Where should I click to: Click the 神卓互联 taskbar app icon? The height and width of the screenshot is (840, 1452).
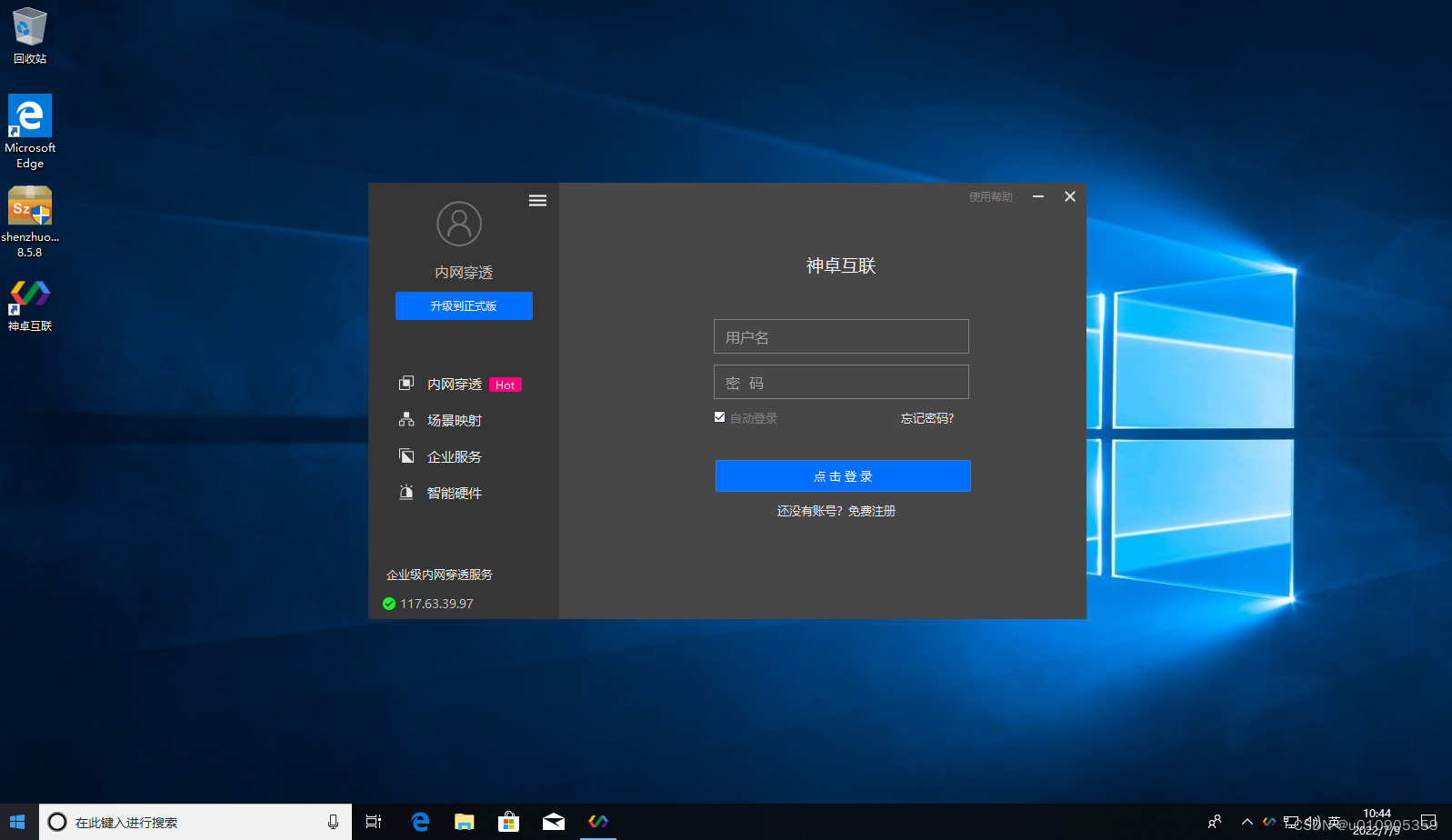598,822
